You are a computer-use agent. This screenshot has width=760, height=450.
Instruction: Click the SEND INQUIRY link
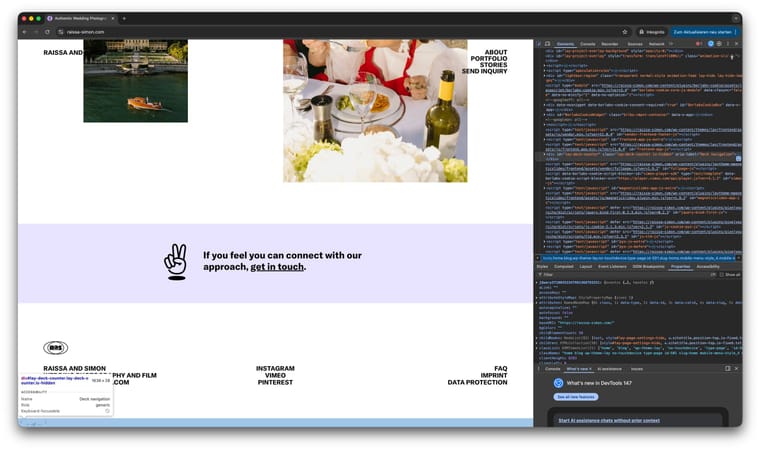[x=484, y=71]
